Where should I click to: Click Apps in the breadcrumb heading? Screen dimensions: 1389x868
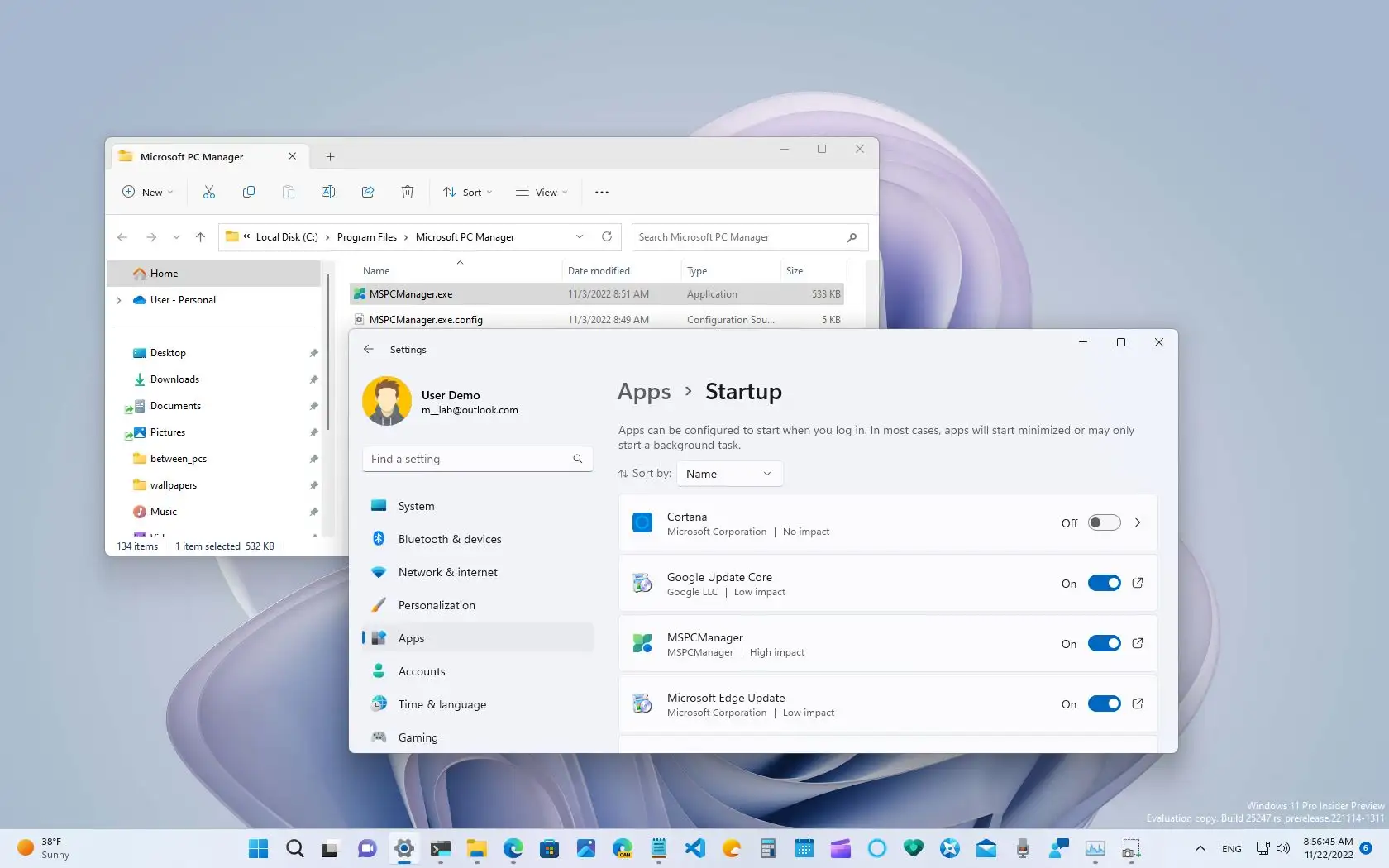pos(644,392)
